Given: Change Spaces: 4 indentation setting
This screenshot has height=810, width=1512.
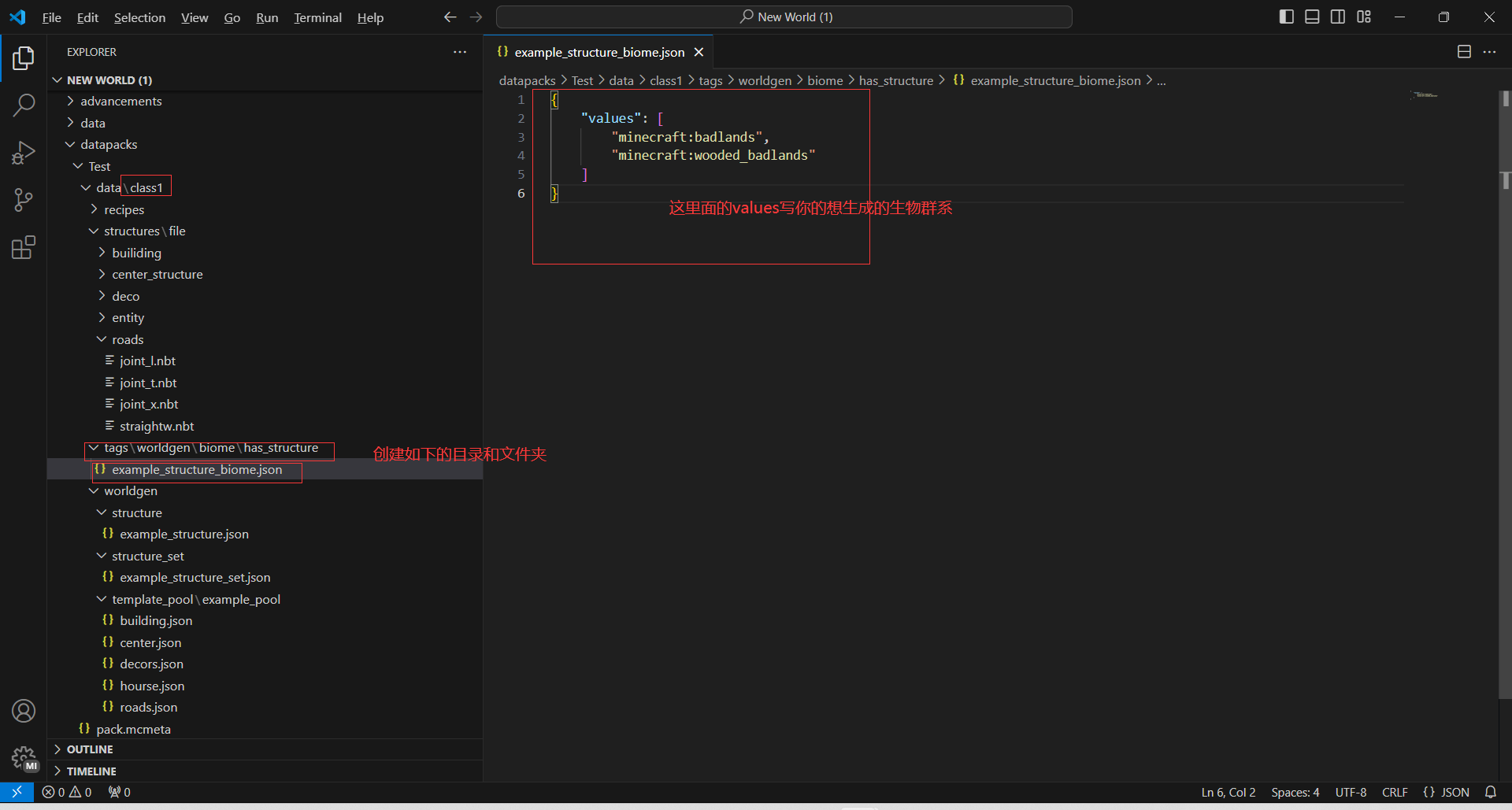Looking at the screenshot, I should (1295, 792).
